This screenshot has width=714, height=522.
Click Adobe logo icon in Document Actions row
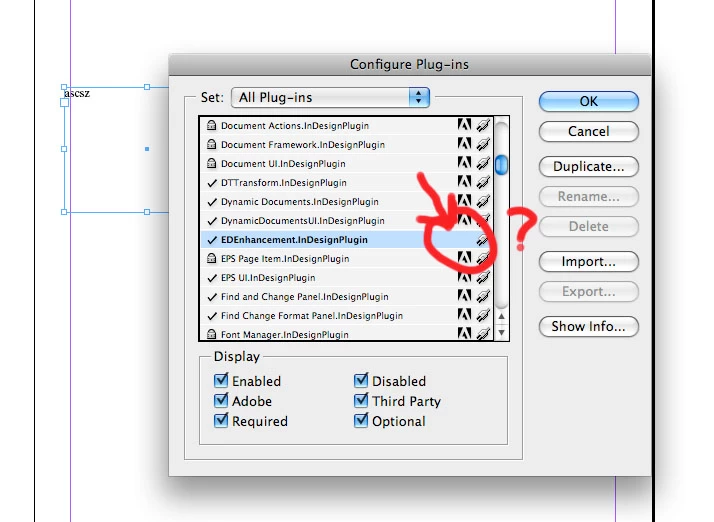coord(464,124)
